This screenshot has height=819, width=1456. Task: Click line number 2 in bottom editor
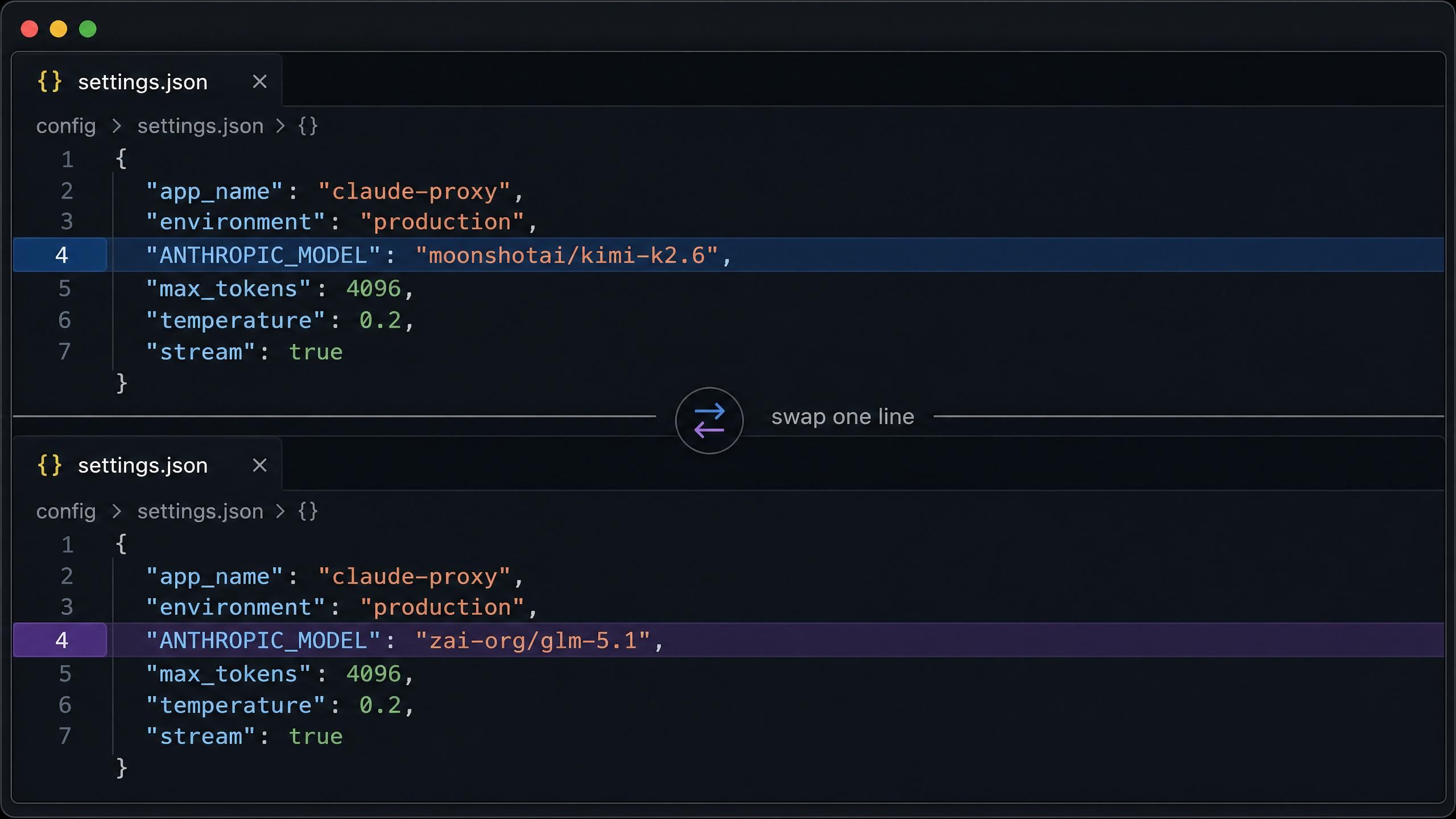pyautogui.click(x=67, y=576)
